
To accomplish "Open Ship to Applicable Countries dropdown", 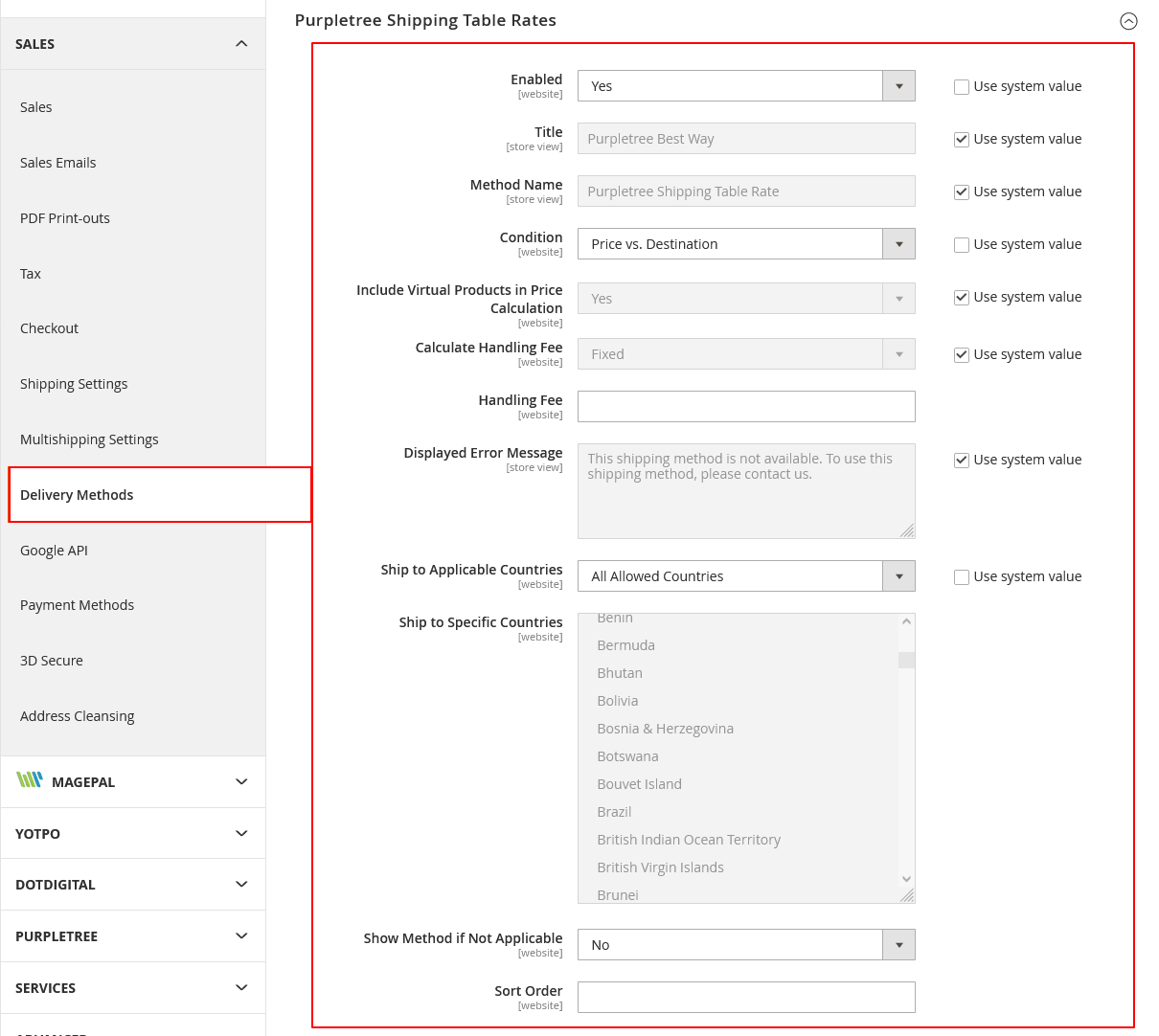I will (746, 576).
